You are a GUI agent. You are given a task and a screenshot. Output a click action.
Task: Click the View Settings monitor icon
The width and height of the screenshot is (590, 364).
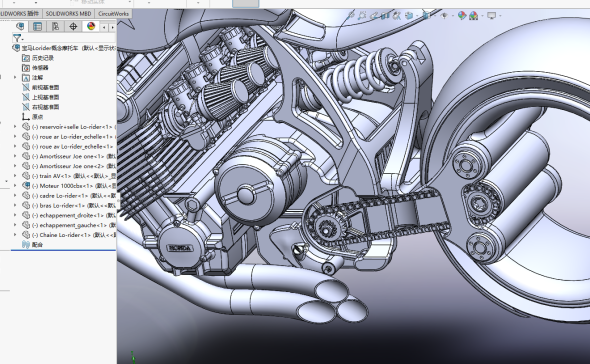[491, 15]
